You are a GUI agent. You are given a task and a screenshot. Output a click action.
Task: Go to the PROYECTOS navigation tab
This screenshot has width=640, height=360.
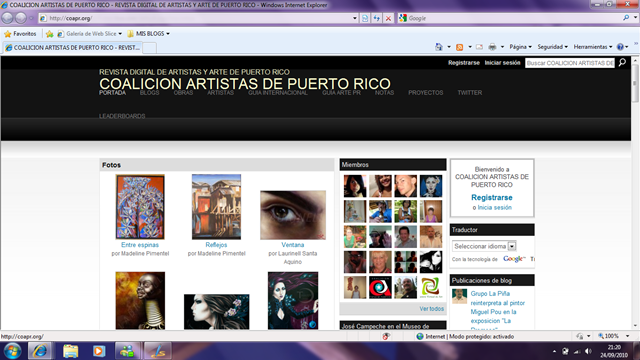425,93
